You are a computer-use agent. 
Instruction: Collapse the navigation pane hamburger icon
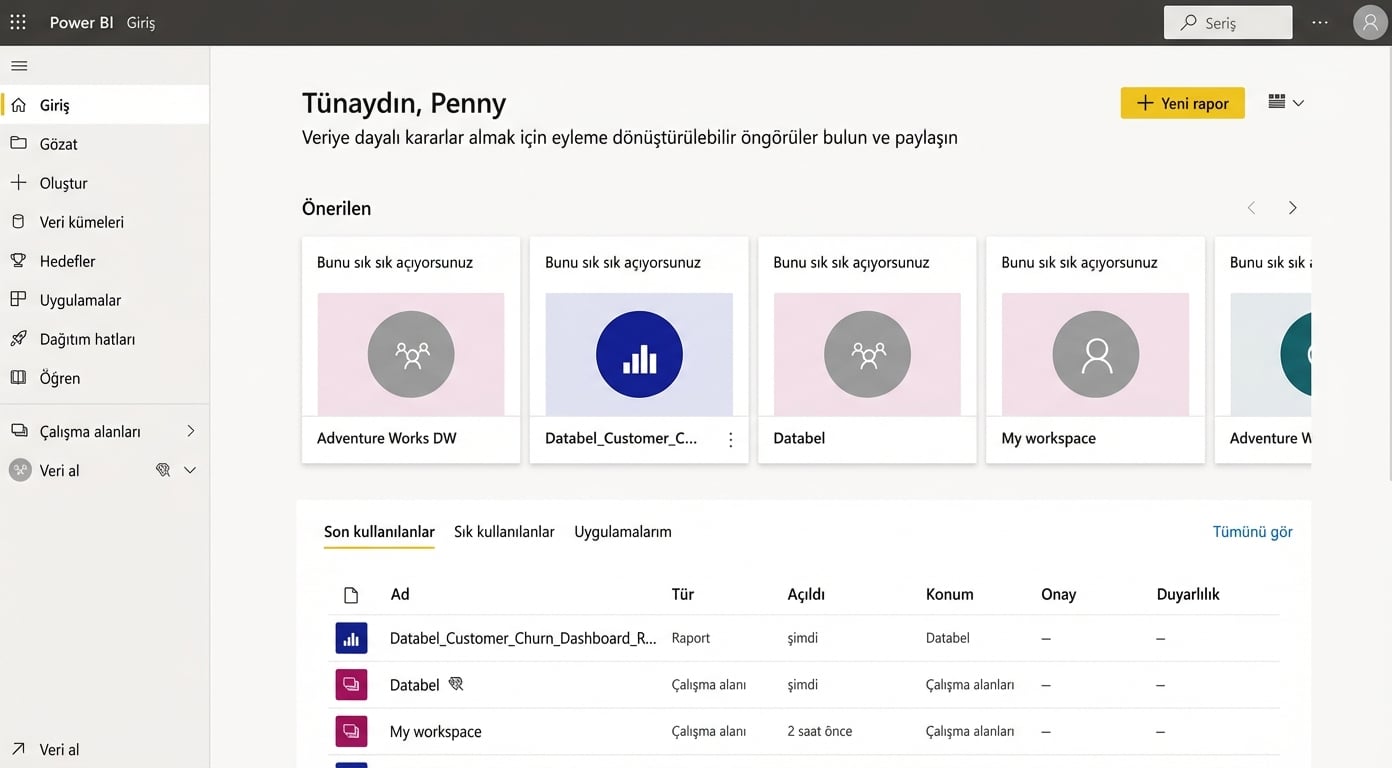19,66
